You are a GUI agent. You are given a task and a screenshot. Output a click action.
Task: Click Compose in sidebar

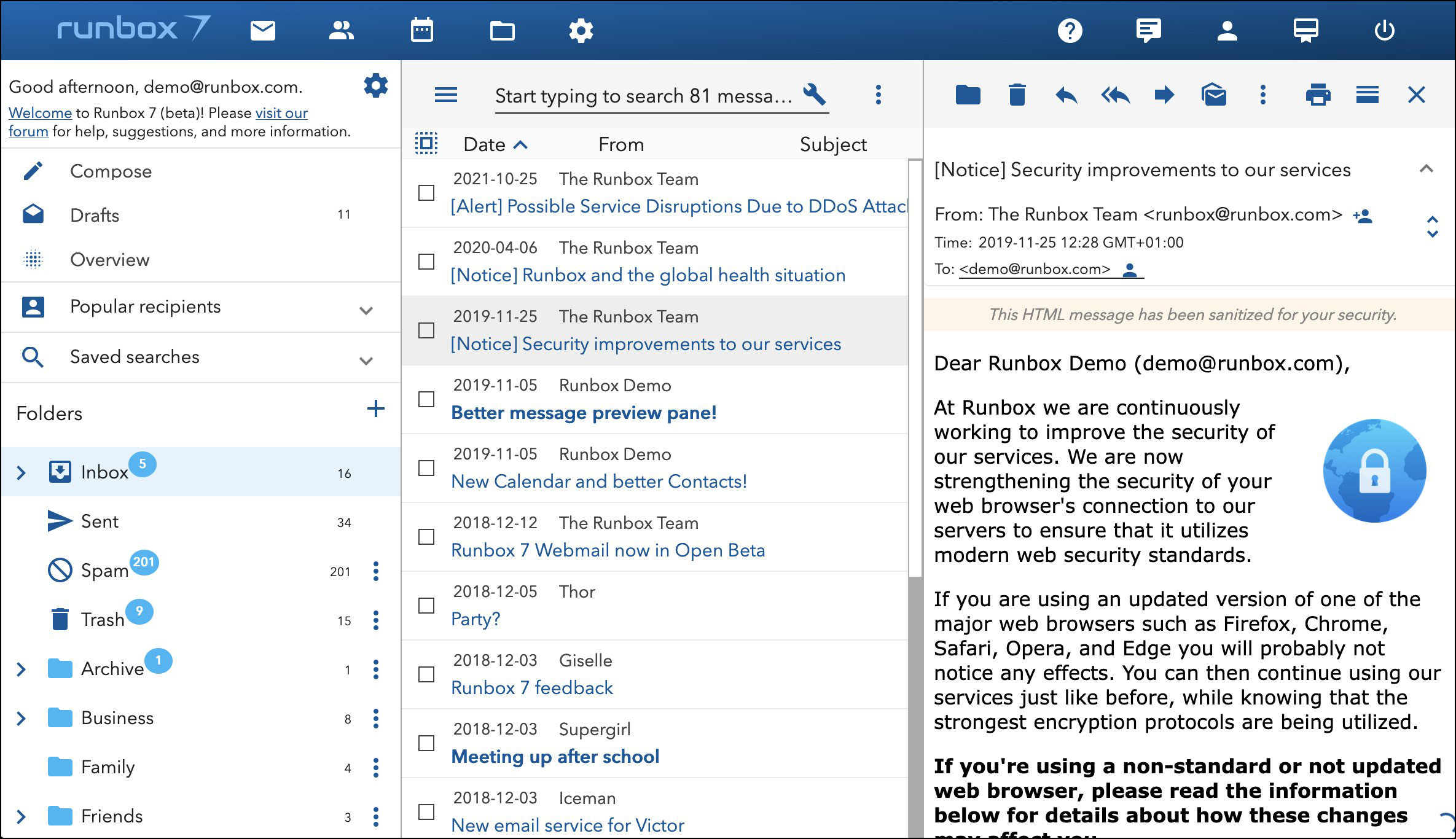pyautogui.click(x=111, y=171)
